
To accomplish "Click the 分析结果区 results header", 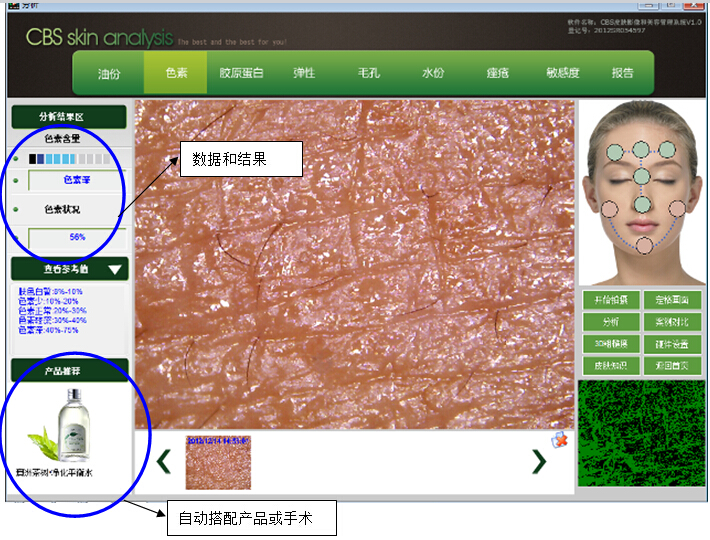I will coord(69,117).
